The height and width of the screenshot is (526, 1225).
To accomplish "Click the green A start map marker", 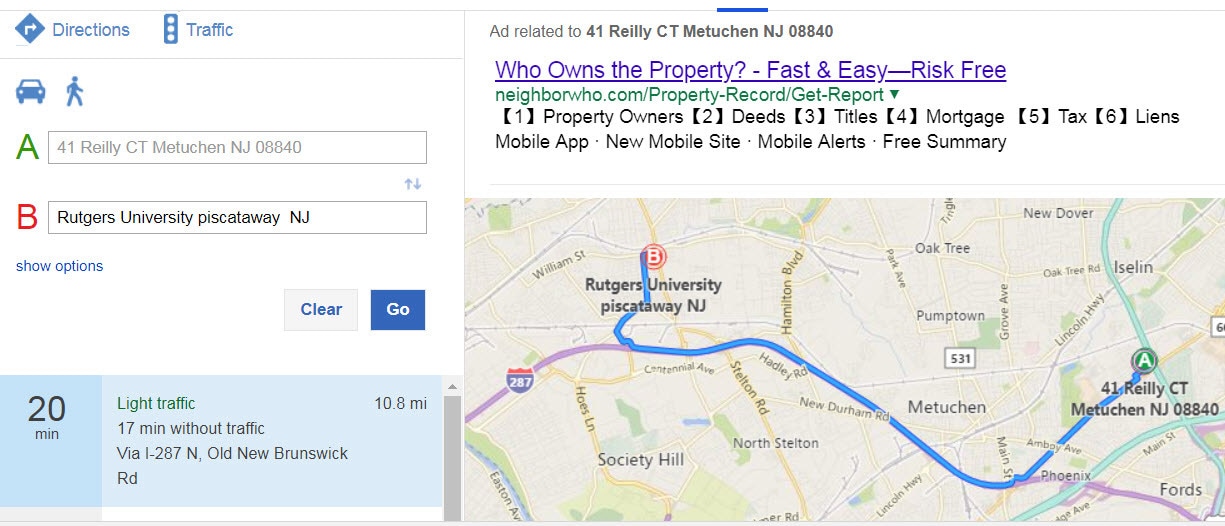I will tap(1143, 360).
